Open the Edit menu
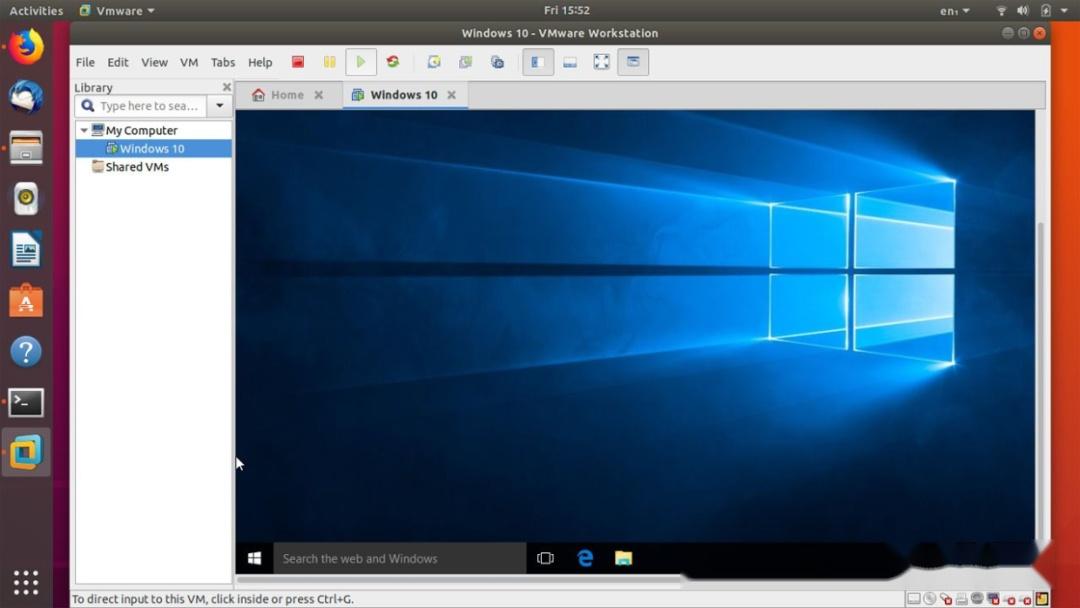1080x608 pixels. tap(118, 62)
